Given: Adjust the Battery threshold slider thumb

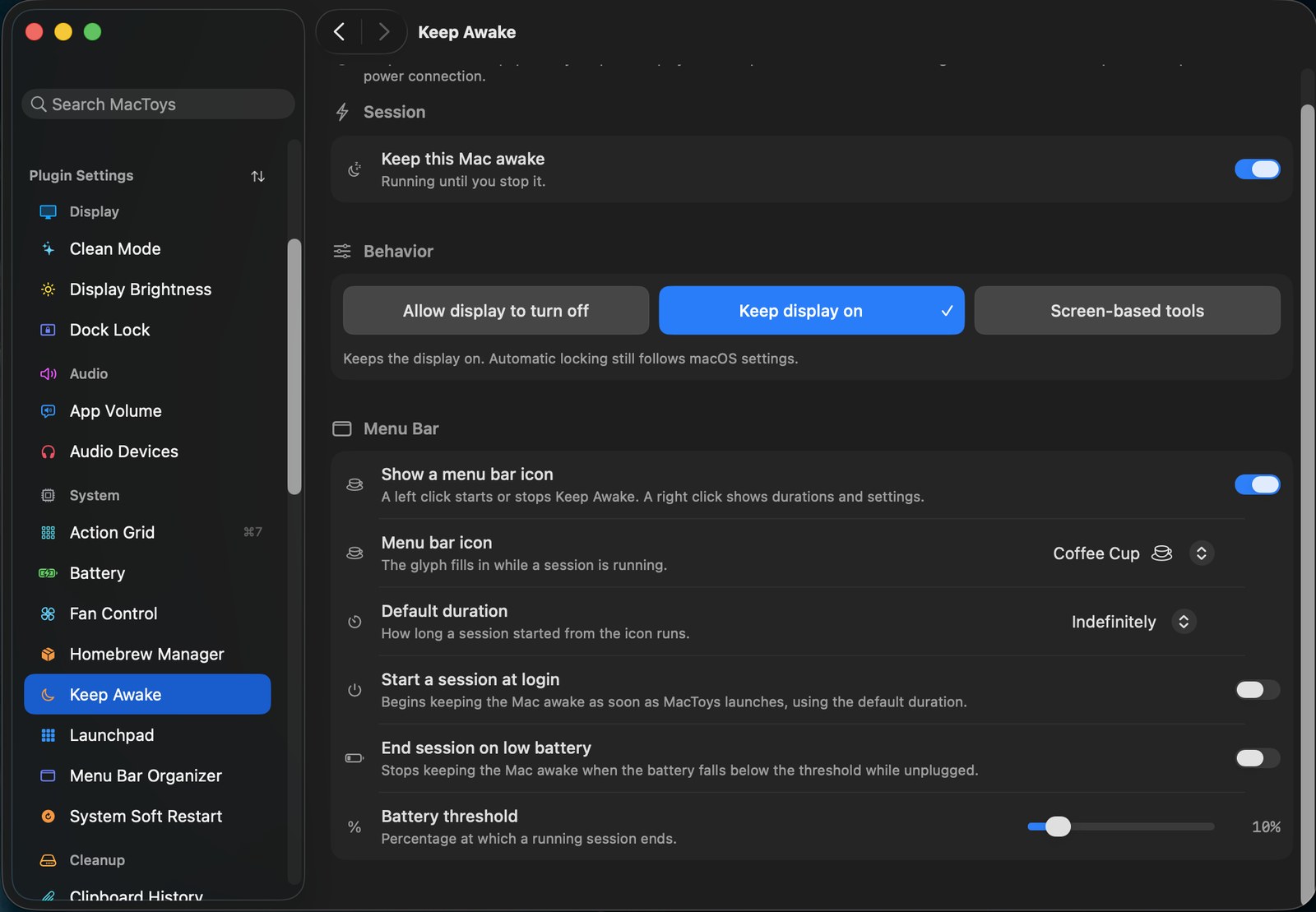Looking at the screenshot, I should 1058,826.
